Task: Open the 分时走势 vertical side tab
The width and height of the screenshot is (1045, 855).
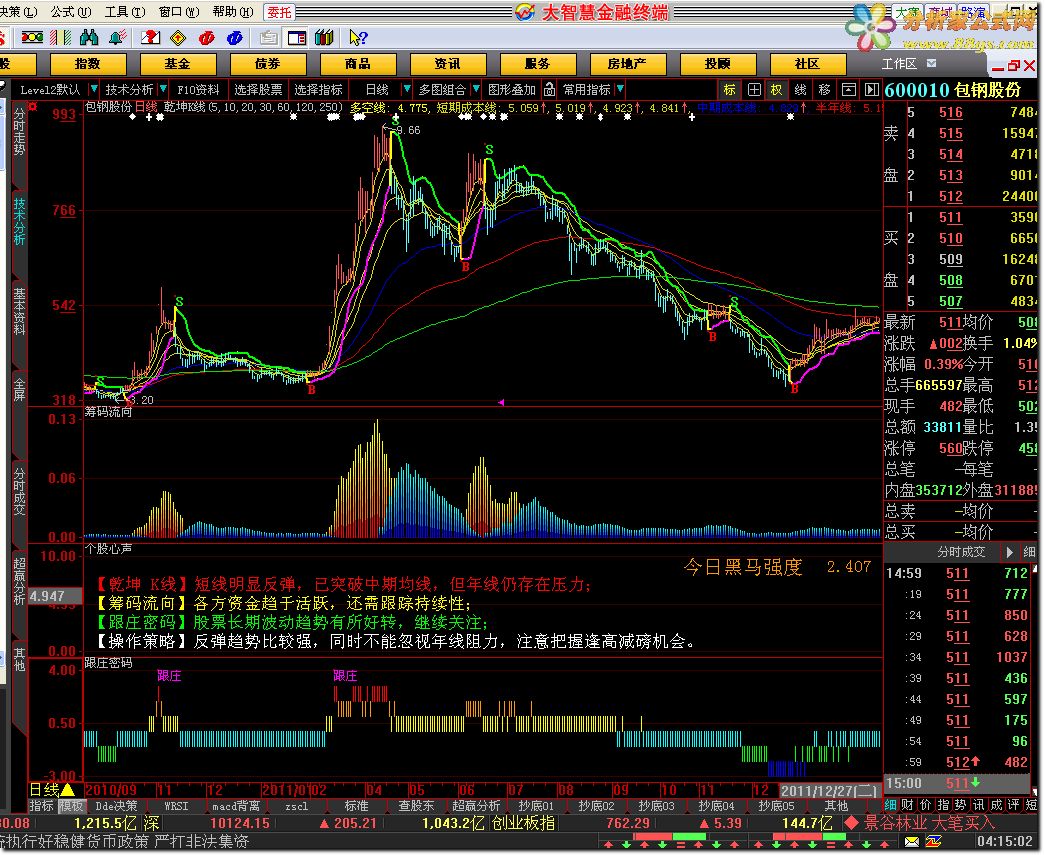Action: coord(19,133)
